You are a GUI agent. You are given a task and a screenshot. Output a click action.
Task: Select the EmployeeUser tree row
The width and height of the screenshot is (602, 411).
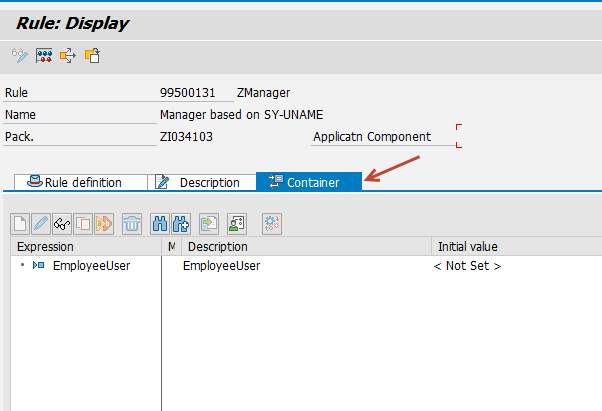[90, 266]
